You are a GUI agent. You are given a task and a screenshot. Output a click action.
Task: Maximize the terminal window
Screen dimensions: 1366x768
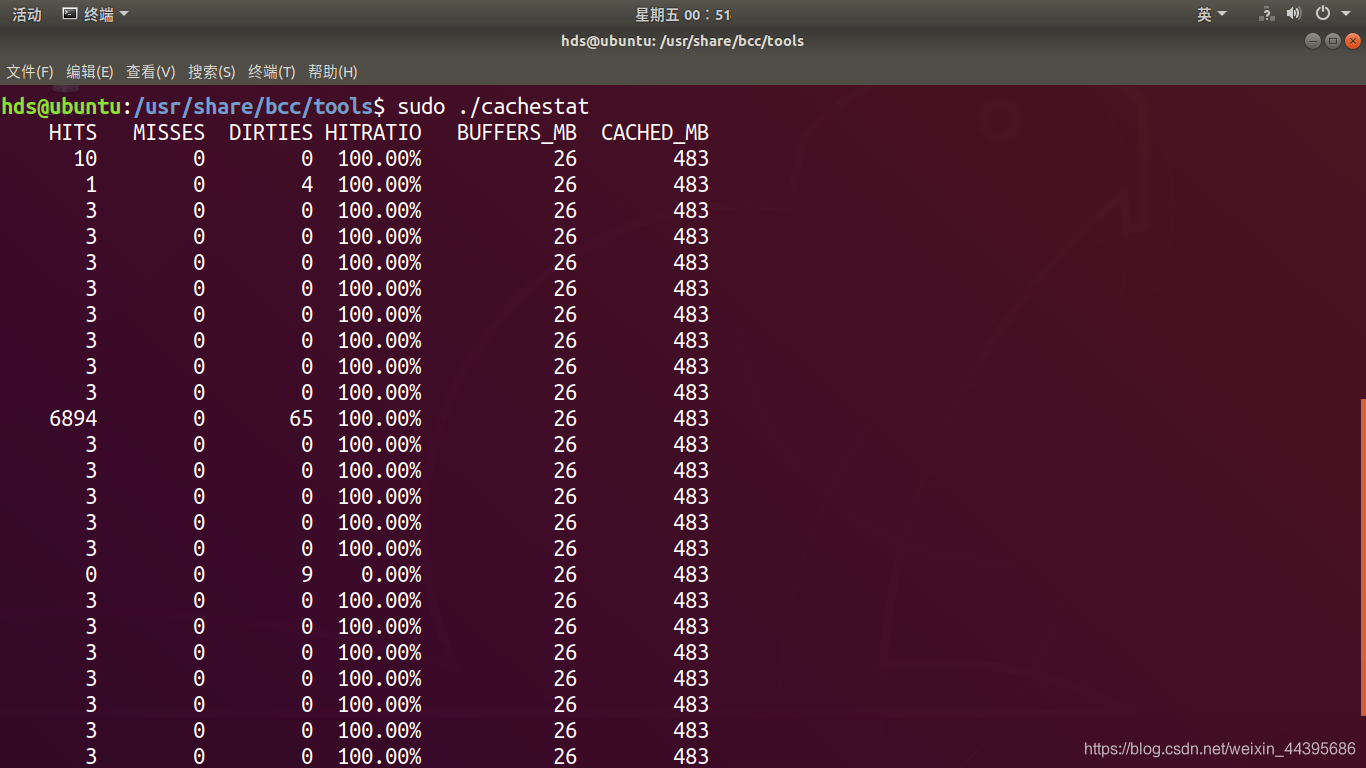click(1333, 41)
